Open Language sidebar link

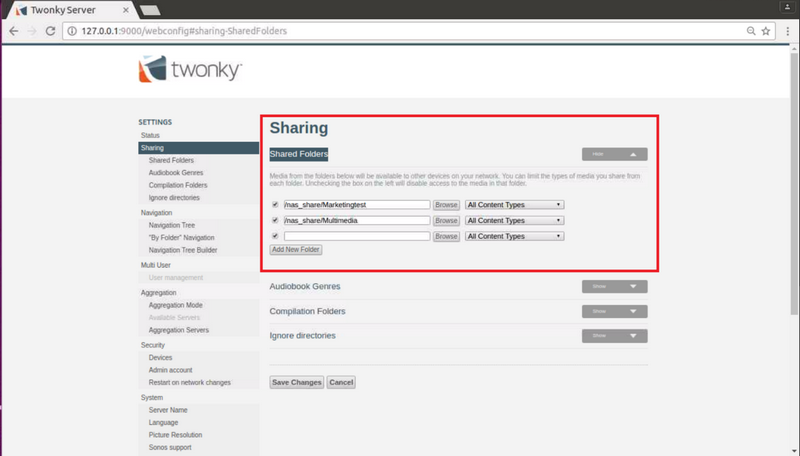[163, 422]
